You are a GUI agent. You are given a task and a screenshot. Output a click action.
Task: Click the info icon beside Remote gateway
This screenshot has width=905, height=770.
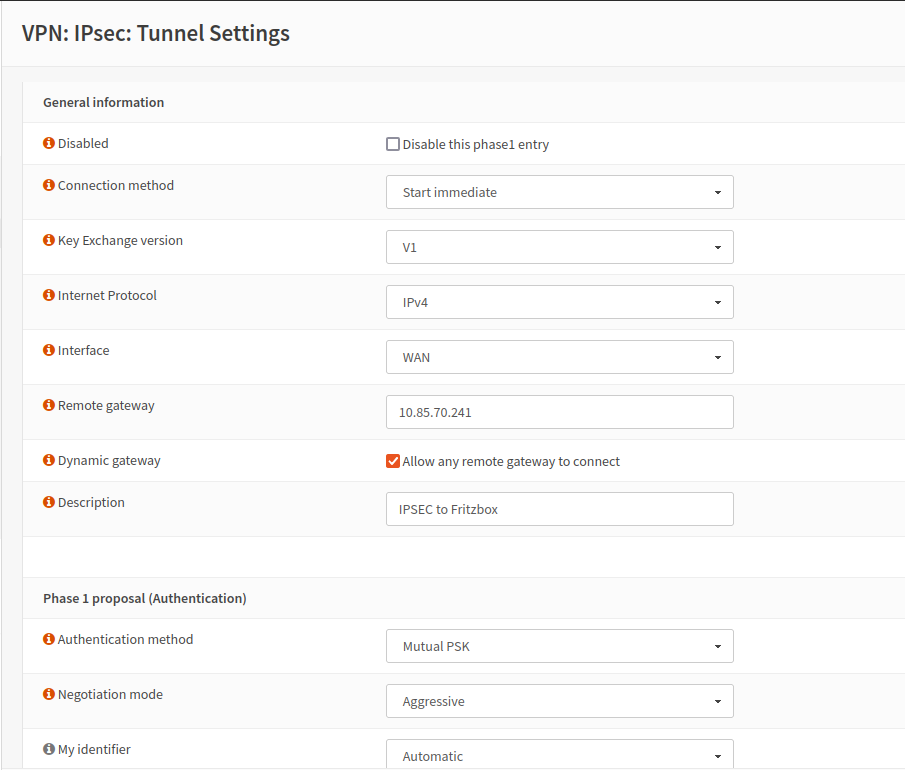(x=48, y=405)
